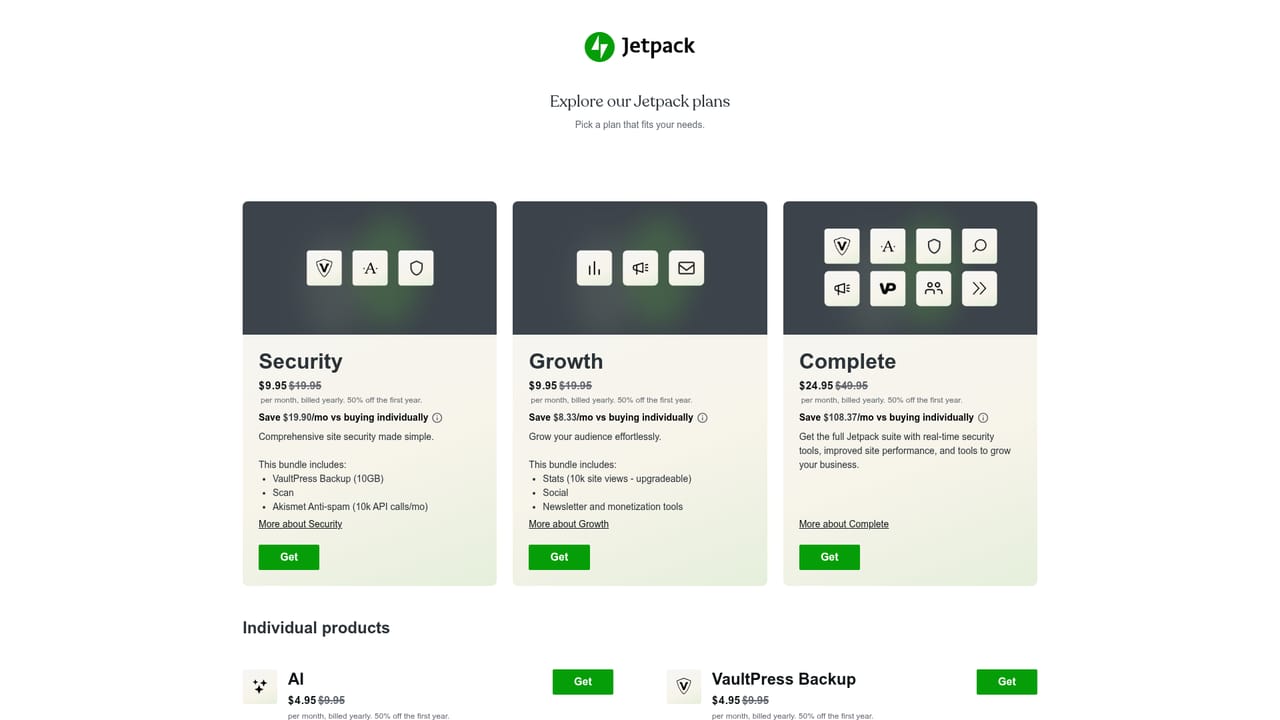Screen dimensions: 1280x720
Task: Open the More about Security link
Action: tap(300, 524)
